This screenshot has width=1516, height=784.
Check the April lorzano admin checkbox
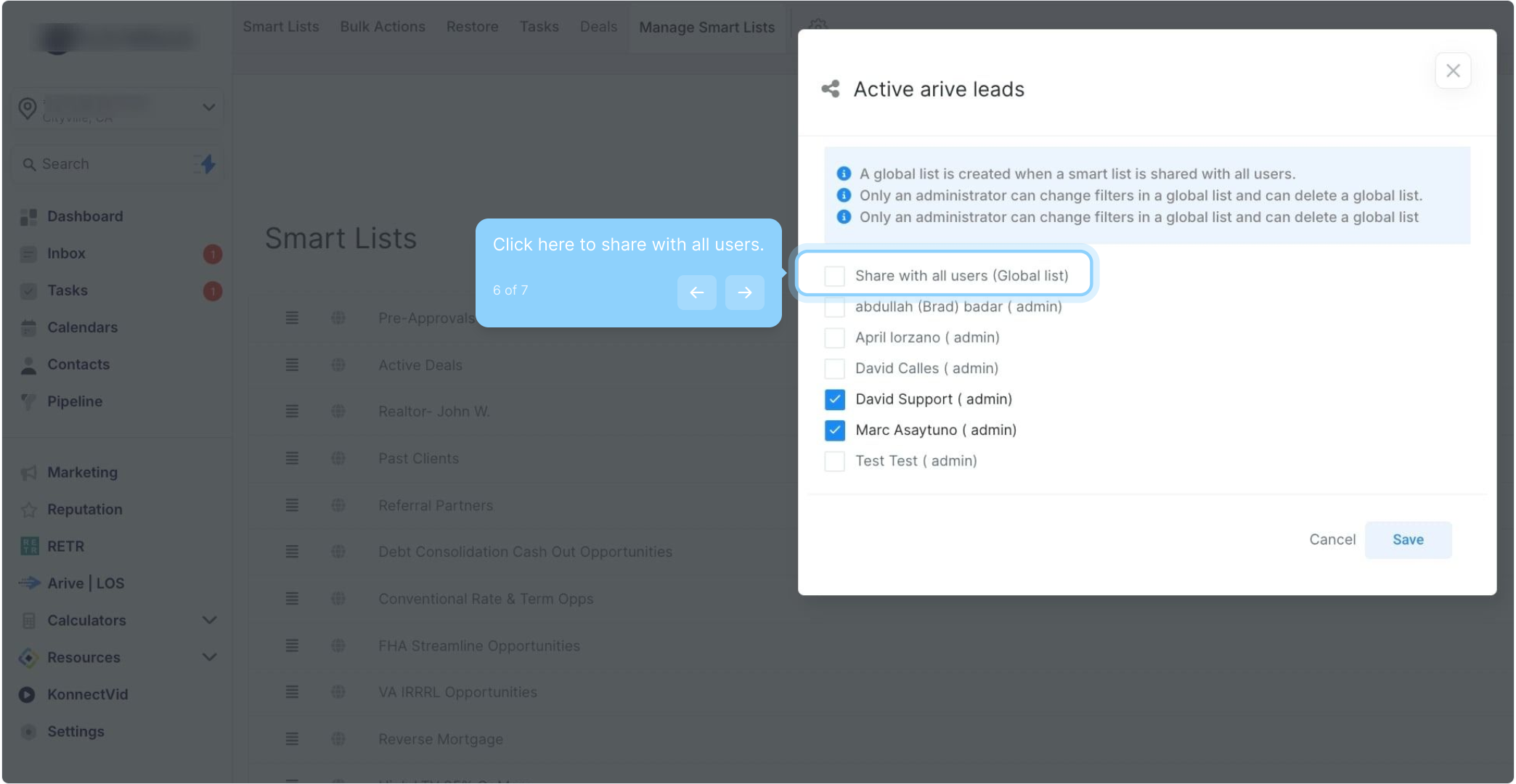point(834,338)
